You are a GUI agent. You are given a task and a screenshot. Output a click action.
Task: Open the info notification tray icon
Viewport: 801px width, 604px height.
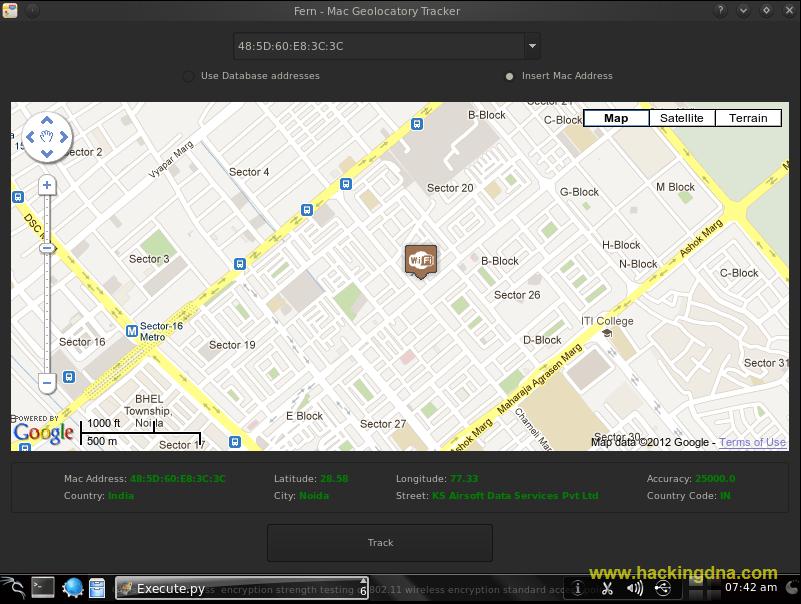point(578,588)
